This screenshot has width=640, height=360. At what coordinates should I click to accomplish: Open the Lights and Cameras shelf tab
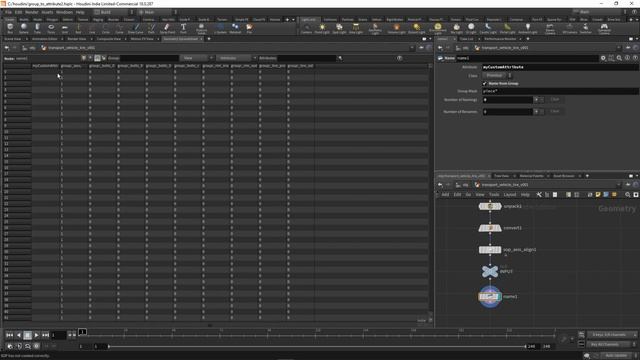point(309,19)
